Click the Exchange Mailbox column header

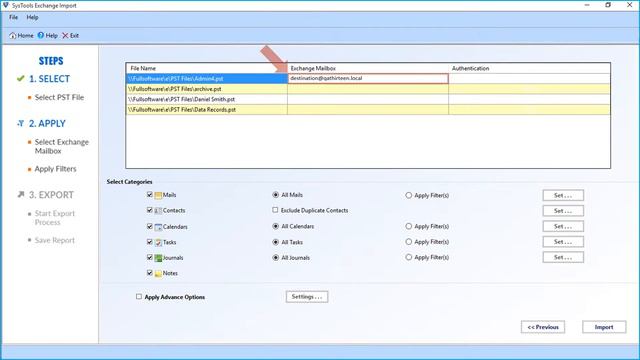coord(368,68)
